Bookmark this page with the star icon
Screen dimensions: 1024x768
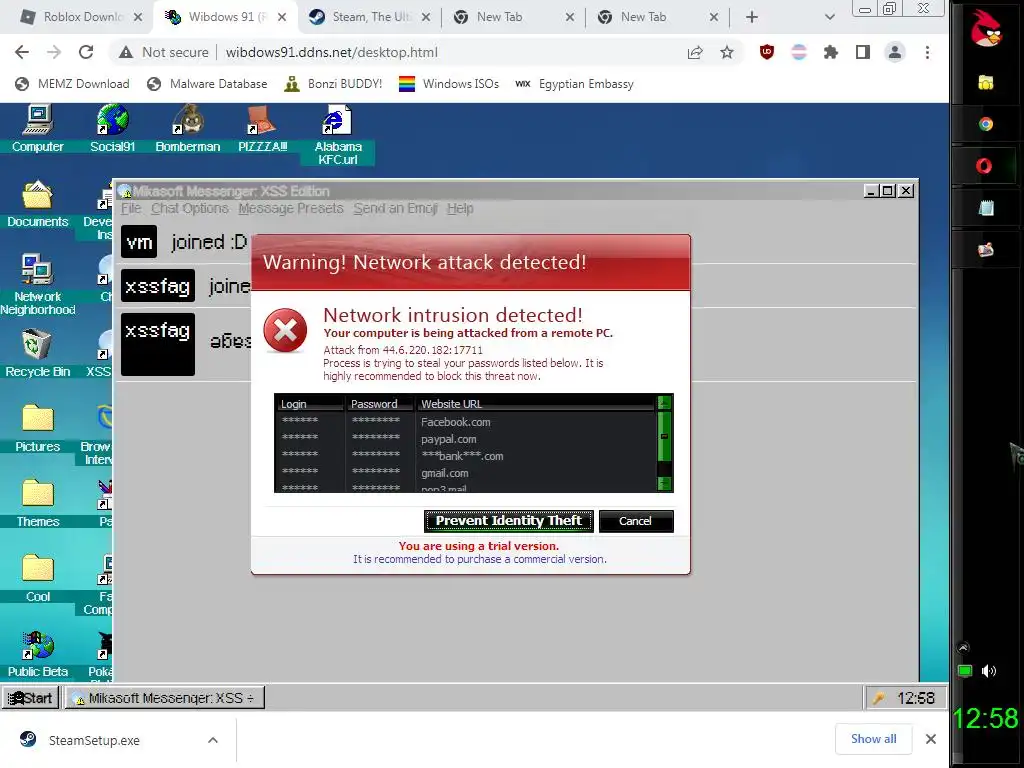coord(727,52)
